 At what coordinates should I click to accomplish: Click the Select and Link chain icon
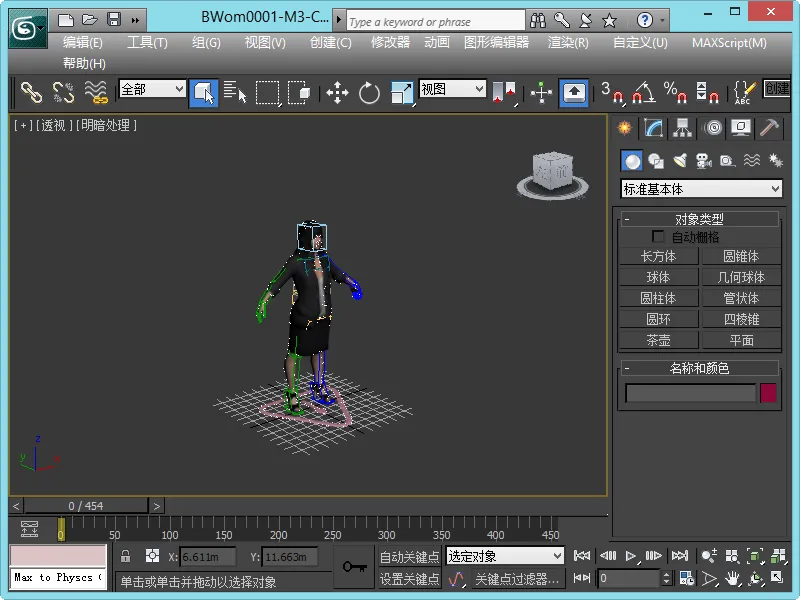click(x=32, y=93)
